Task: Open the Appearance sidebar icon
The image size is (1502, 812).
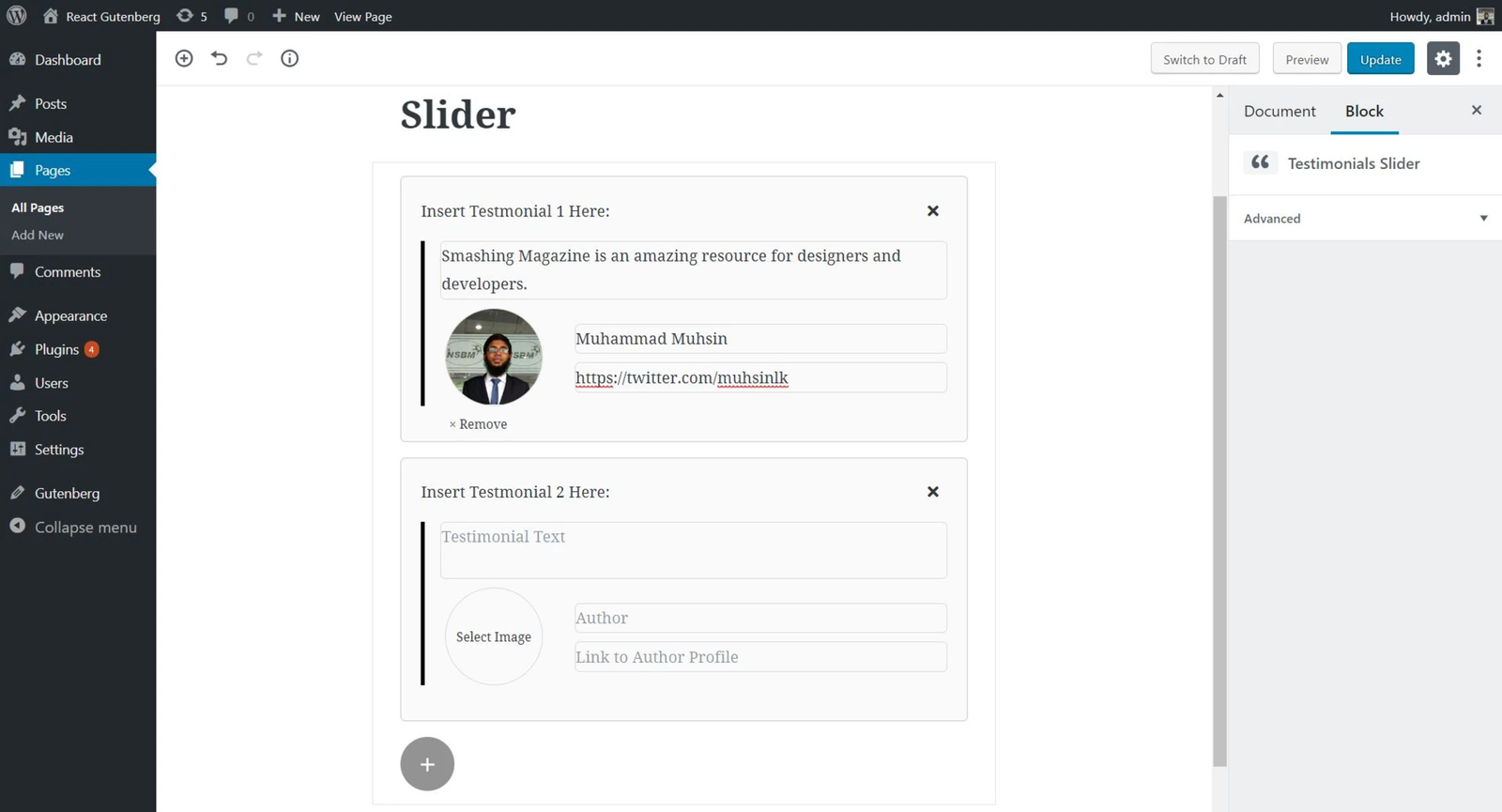Action: pyautogui.click(x=20, y=314)
